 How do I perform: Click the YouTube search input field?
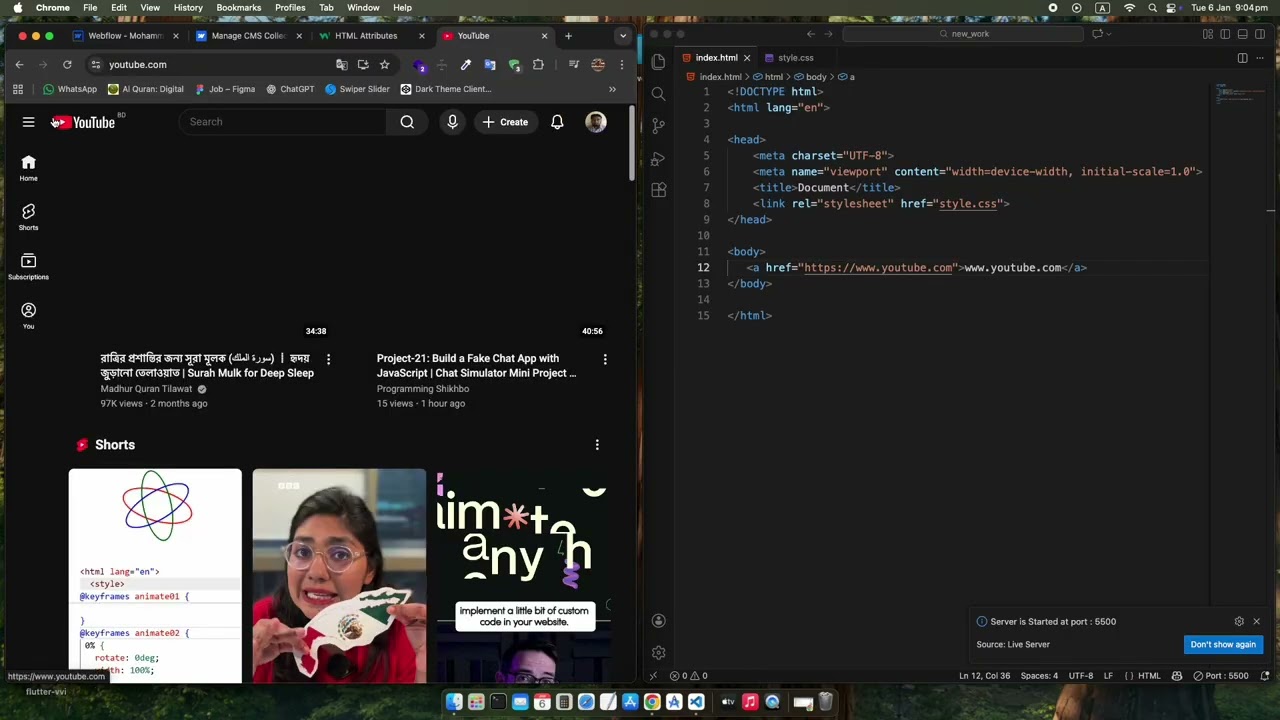click(x=283, y=122)
